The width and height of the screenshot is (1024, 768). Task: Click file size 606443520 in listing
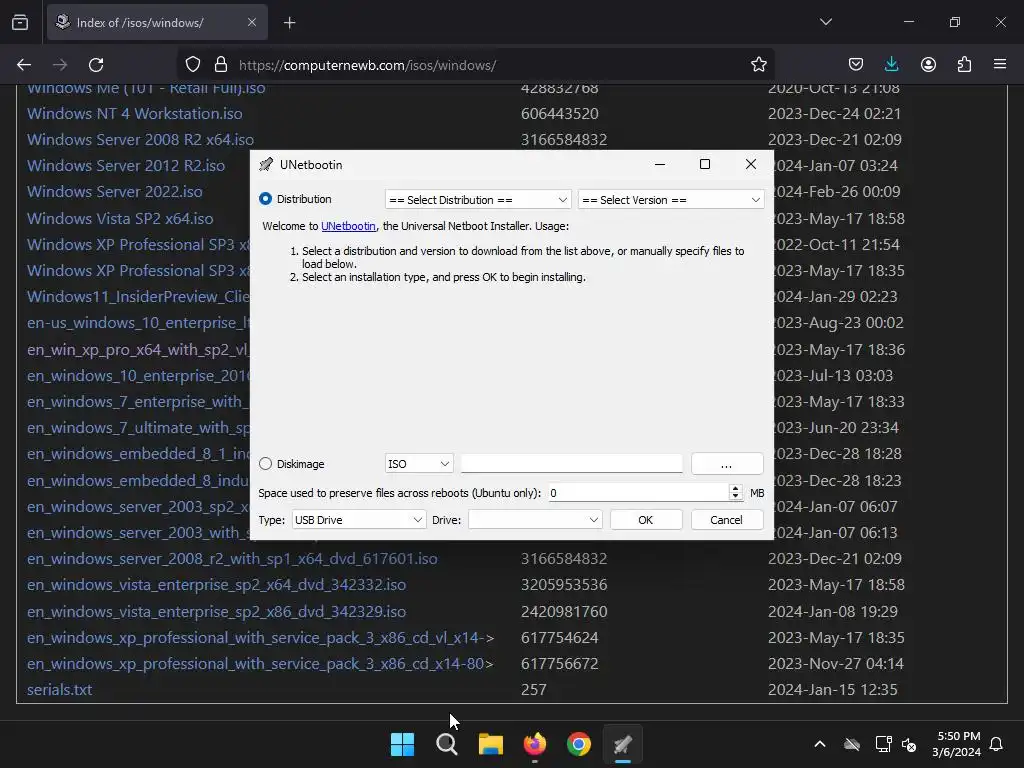click(x=560, y=114)
